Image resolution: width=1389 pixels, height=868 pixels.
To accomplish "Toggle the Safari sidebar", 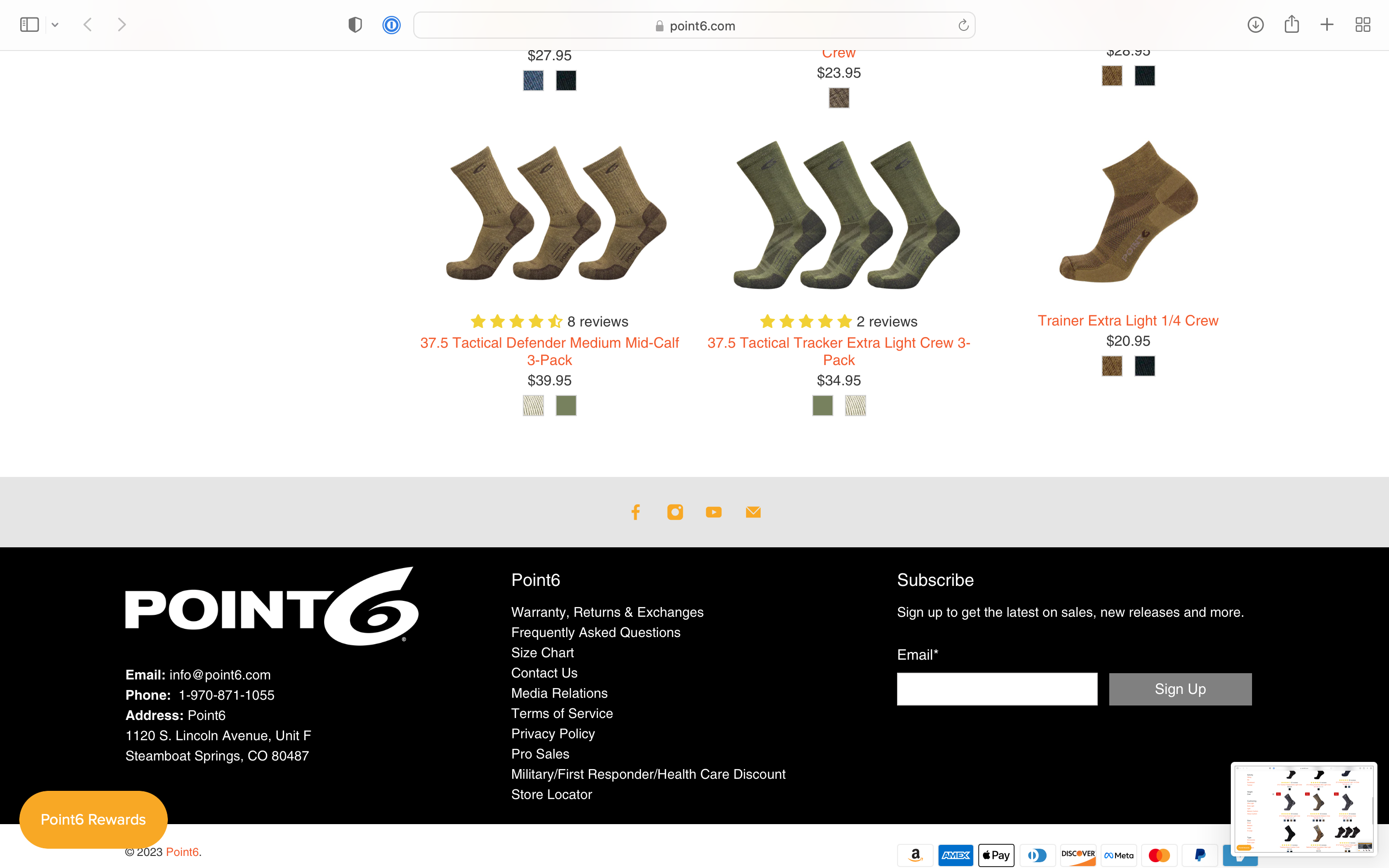I will [29, 25].
